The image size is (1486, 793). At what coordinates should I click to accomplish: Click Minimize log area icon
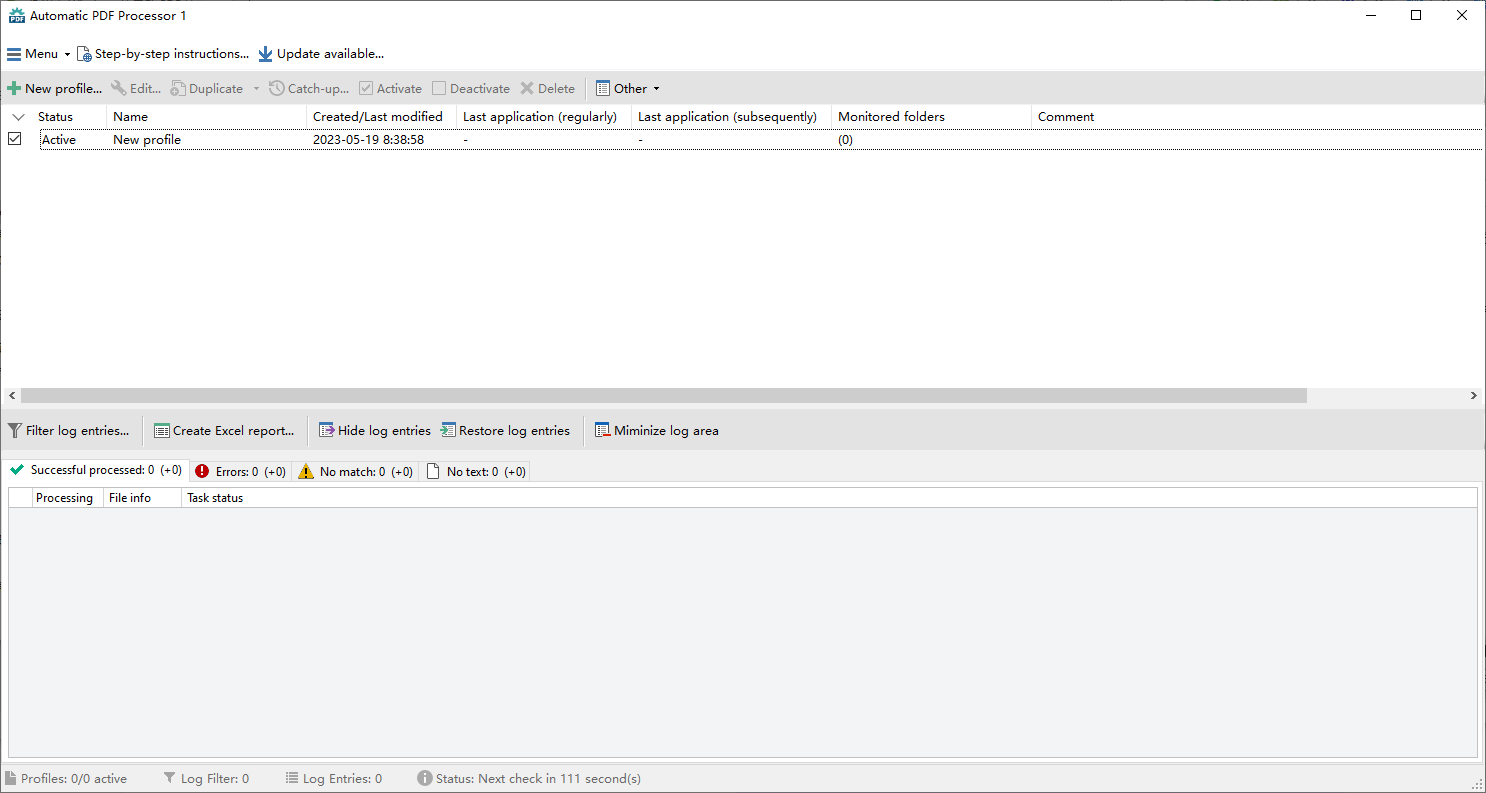tap(602, 431)
